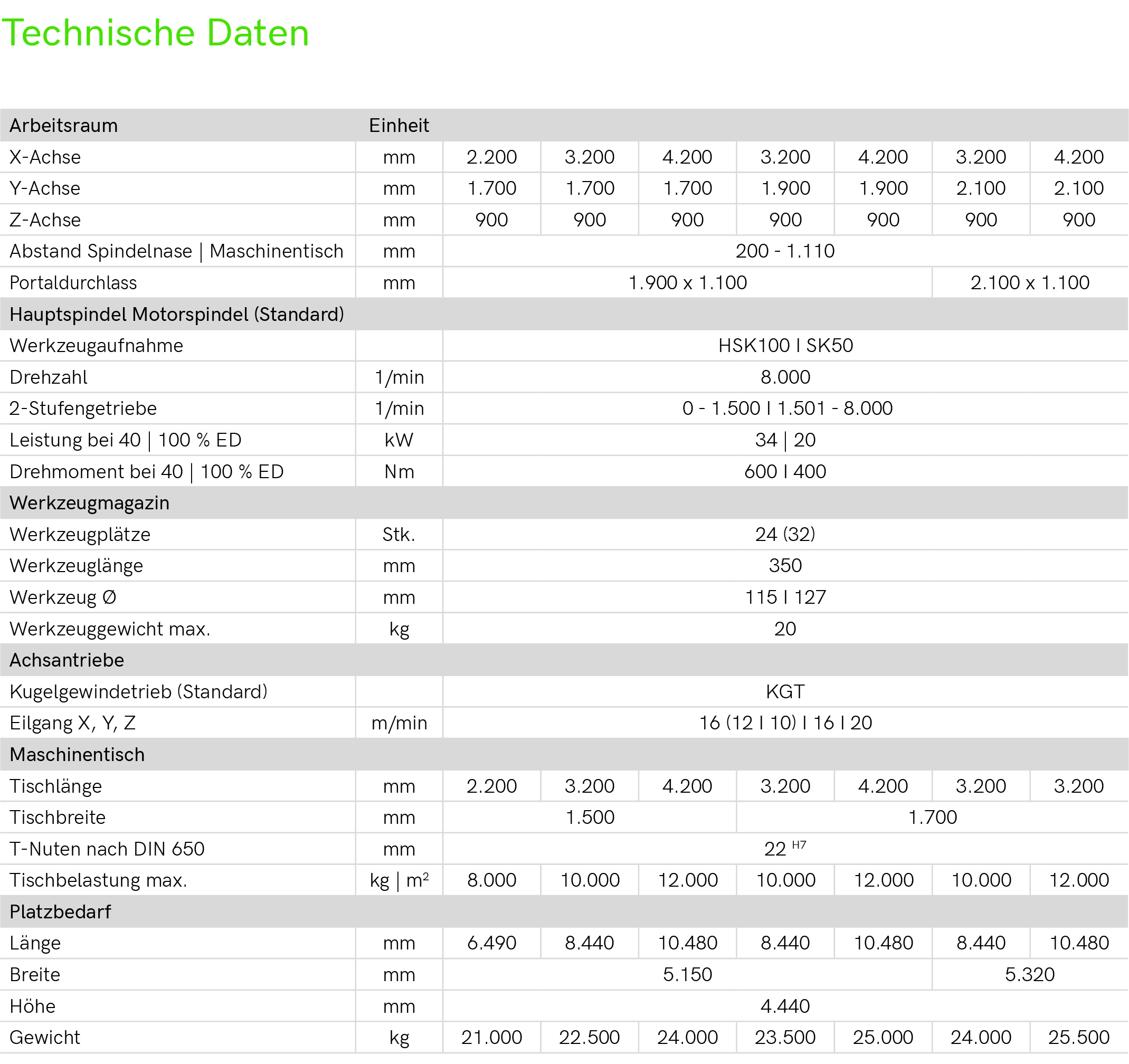The height and width of the screenshot is (1064, 1129).
Task: Click the T-Nuten value '22 H7'
Action: click(x=785, y=848)
